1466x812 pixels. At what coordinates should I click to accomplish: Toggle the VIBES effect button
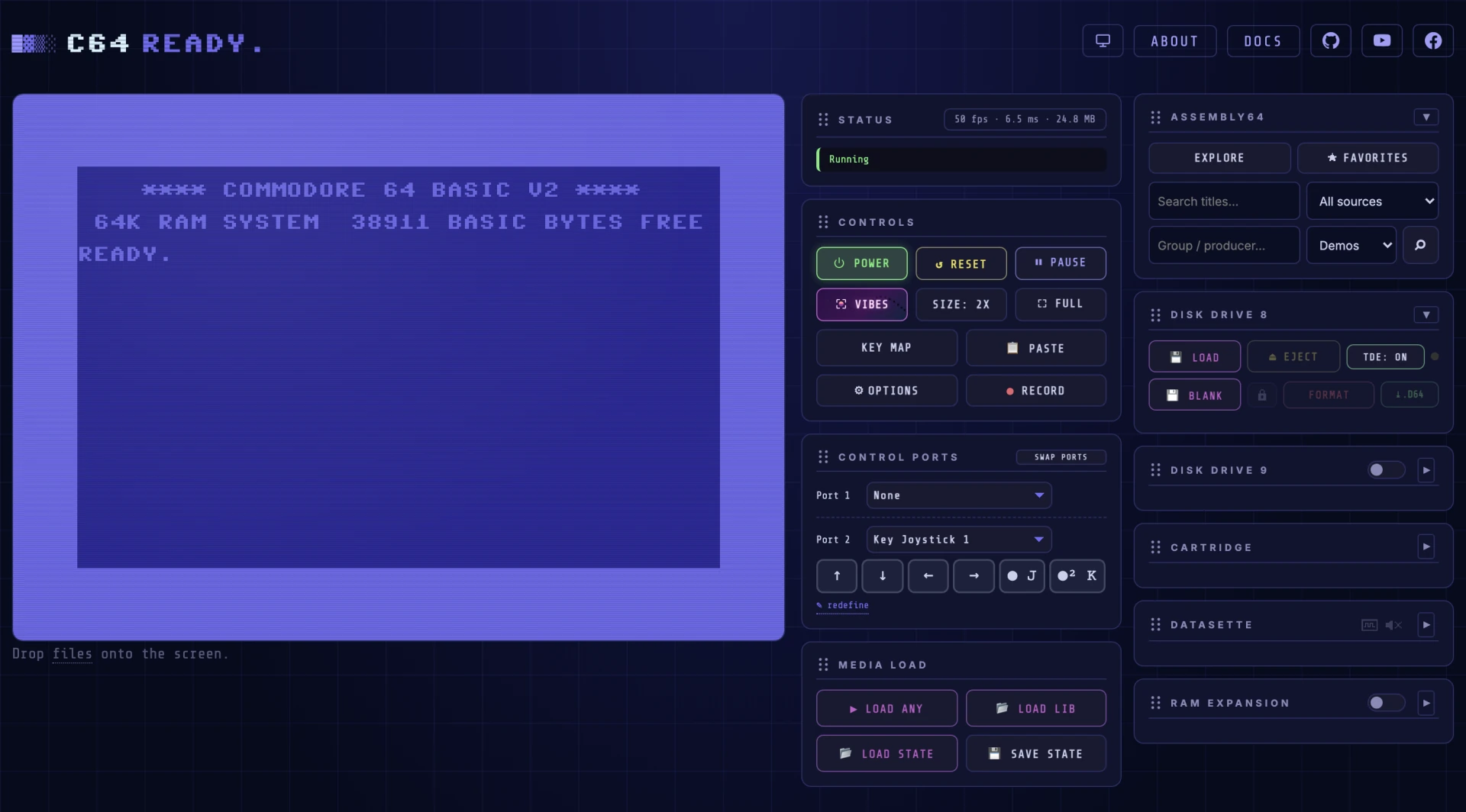(x=862, y=304)
